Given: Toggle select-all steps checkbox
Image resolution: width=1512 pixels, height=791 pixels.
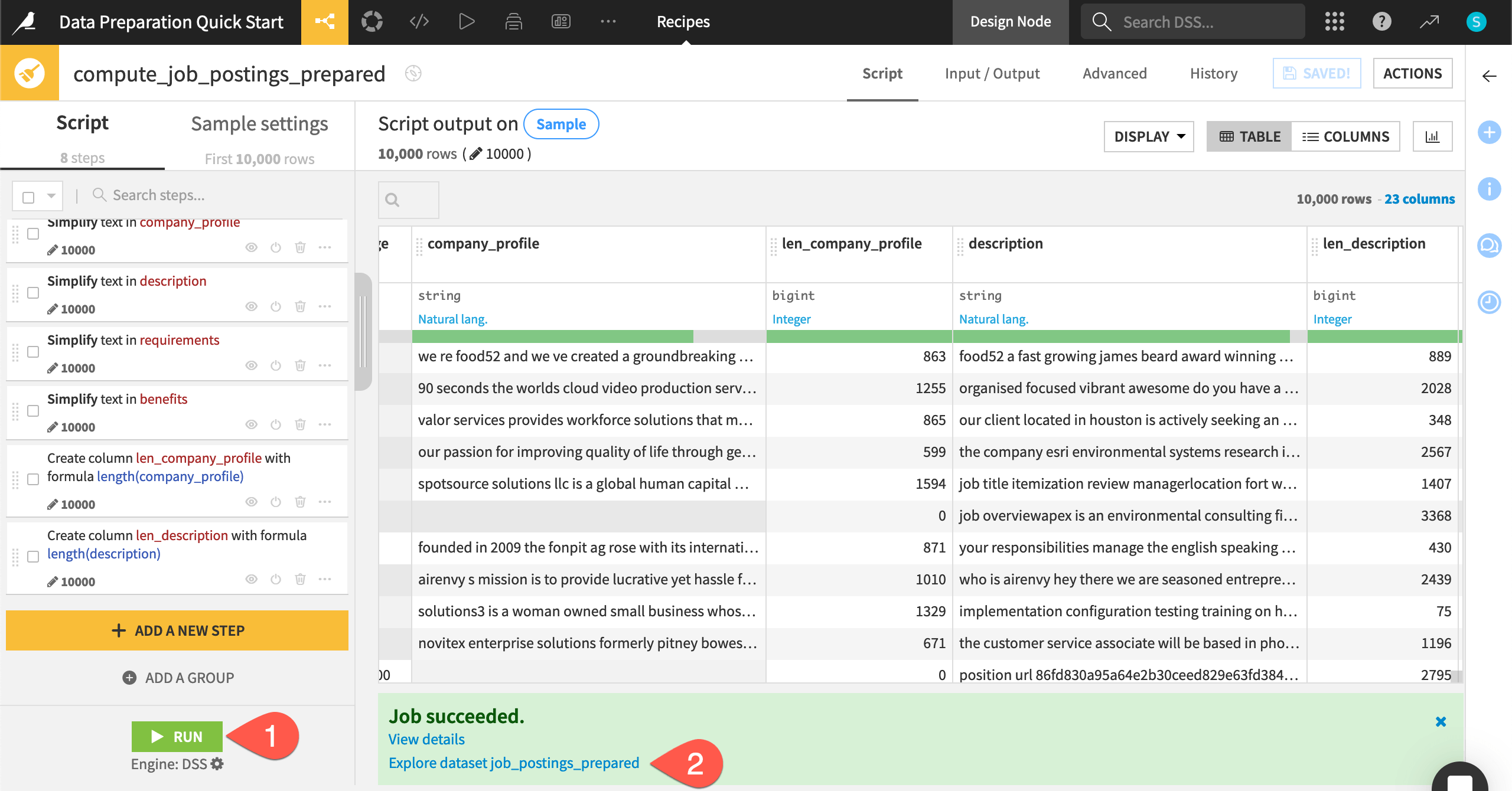Looking at the screenshot, I should click(x=28, y=197).
